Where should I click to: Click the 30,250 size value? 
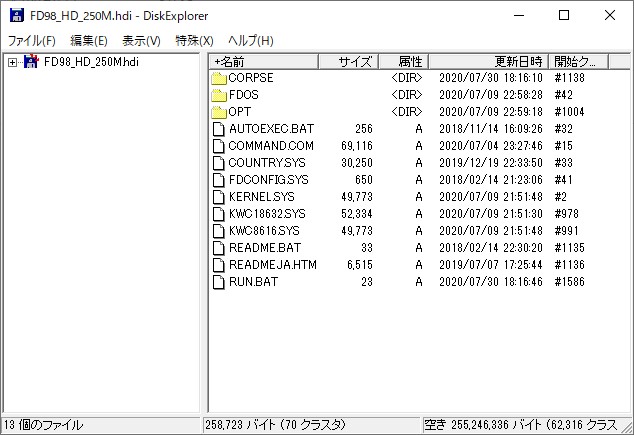(x=357, y=163)
